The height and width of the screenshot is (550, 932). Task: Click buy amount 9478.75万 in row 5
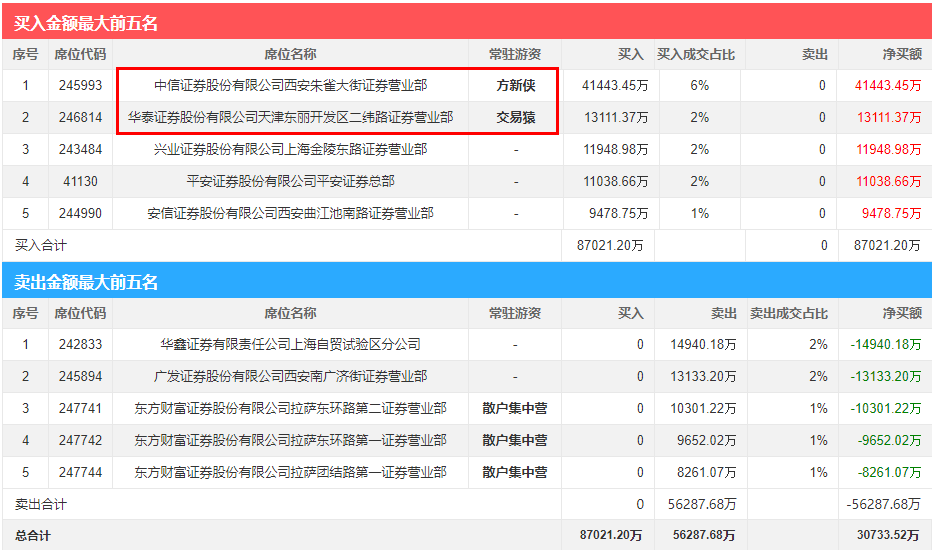pyautogui.click(x=619, y=213)
